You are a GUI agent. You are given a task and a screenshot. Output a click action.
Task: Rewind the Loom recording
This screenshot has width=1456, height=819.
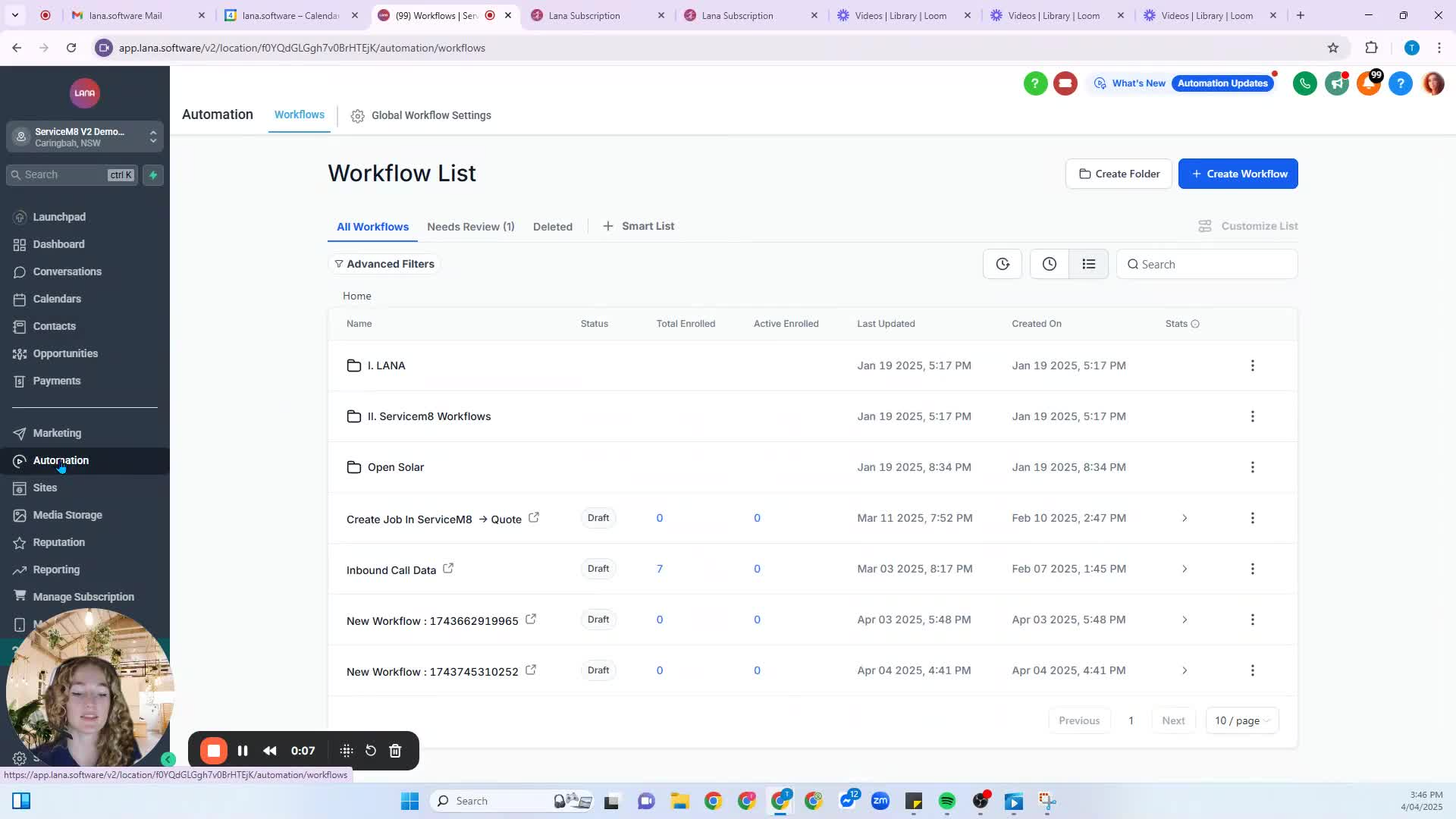point(270,751)
